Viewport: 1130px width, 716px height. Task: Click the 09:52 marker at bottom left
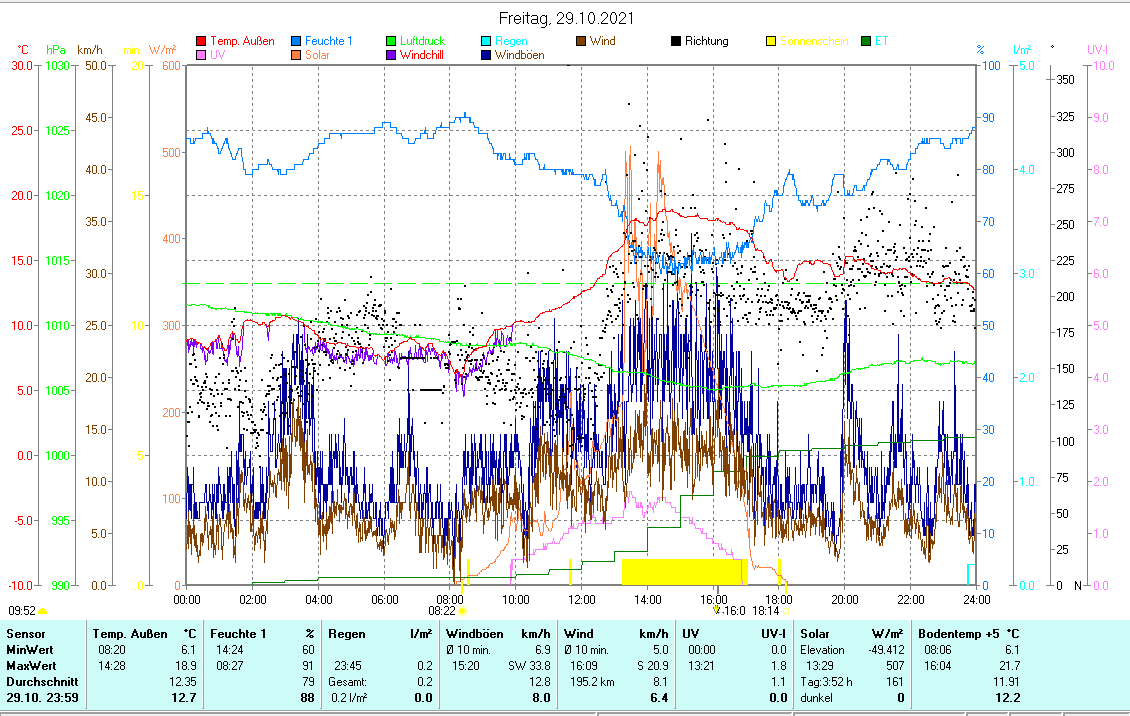click(22, 609)
